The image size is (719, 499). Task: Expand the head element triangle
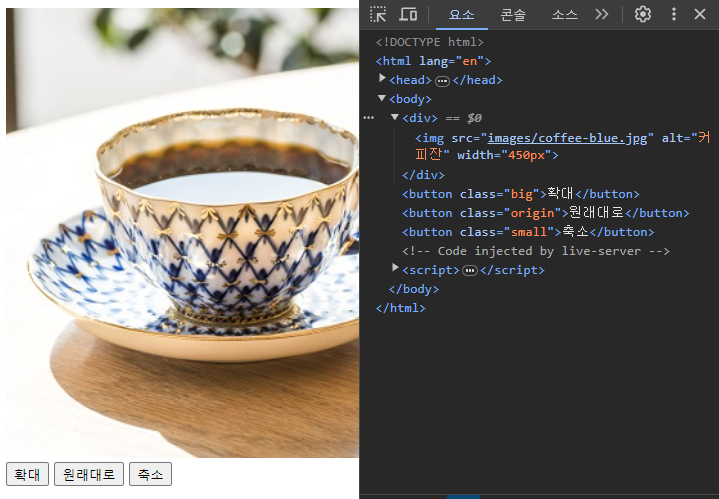click(x=382, y=78)
